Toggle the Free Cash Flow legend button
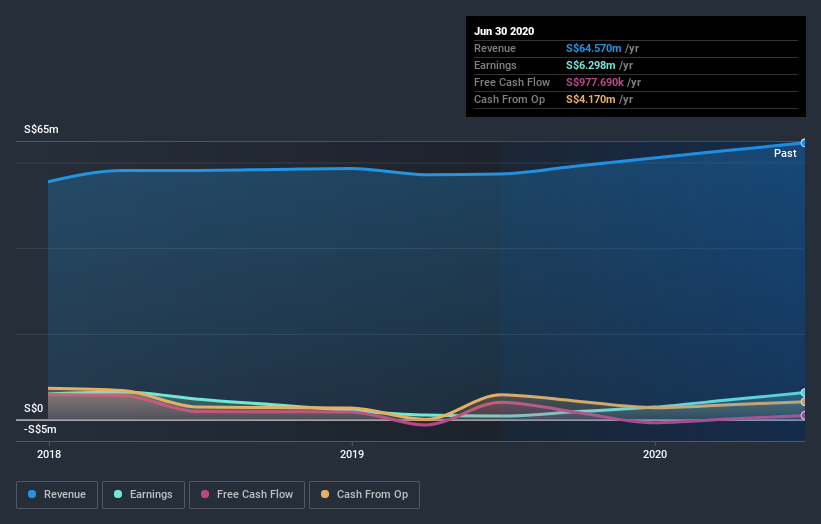The image size is (821, 524). click(x=247, y=495)
